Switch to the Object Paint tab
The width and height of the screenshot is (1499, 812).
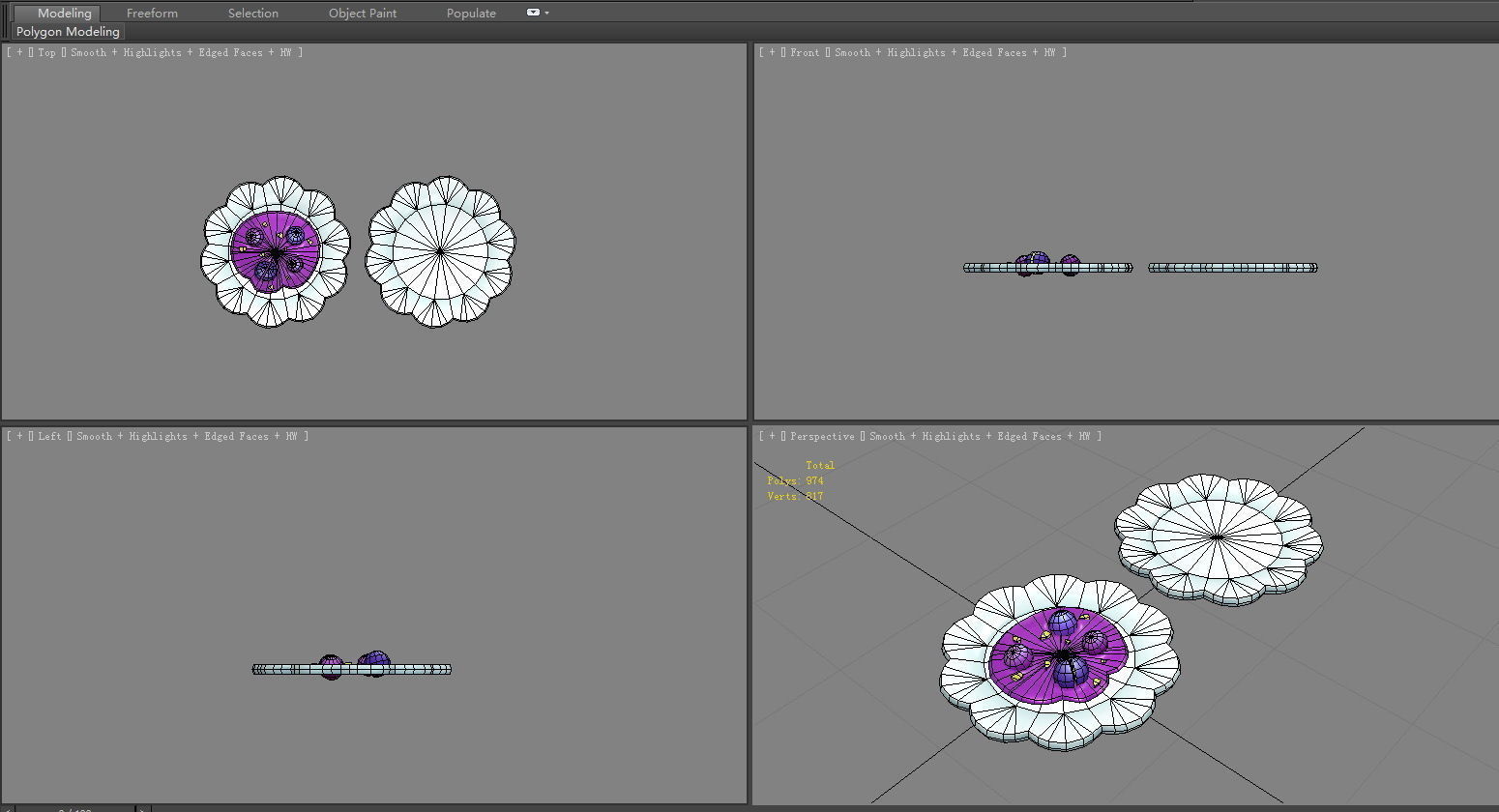click(x=363, y=13)
